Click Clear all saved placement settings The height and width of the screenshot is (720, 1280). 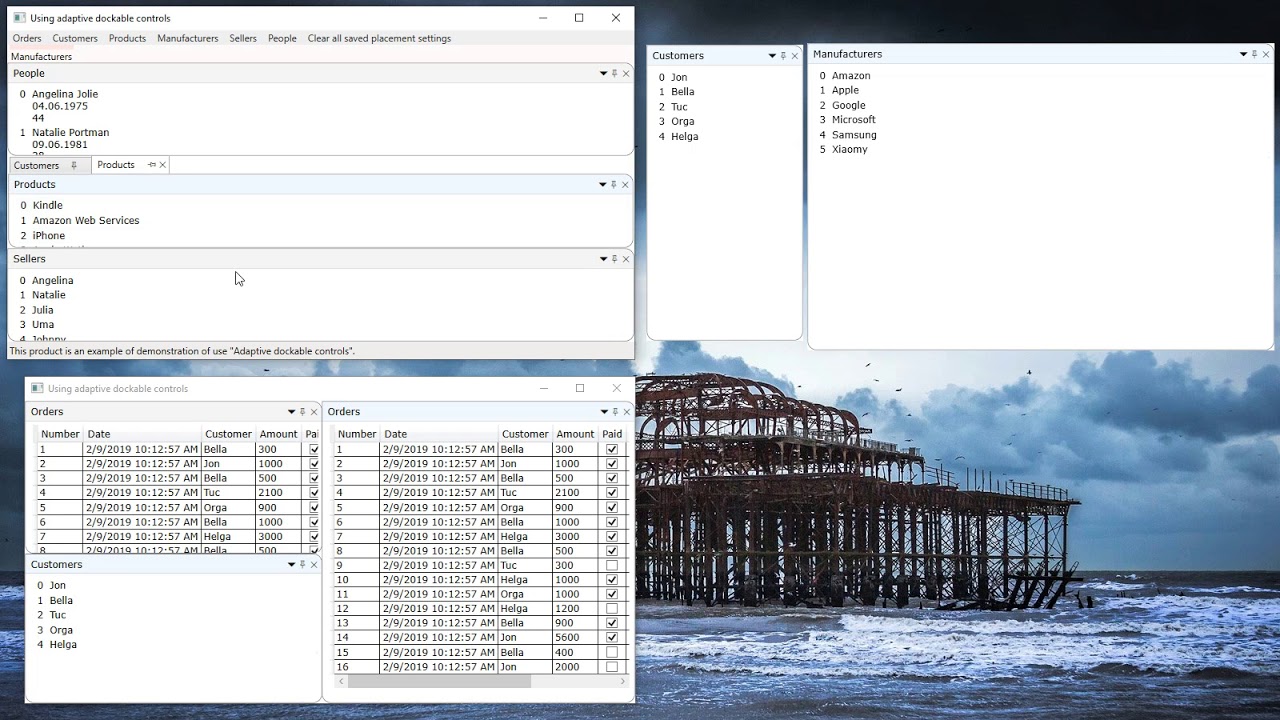379,38
